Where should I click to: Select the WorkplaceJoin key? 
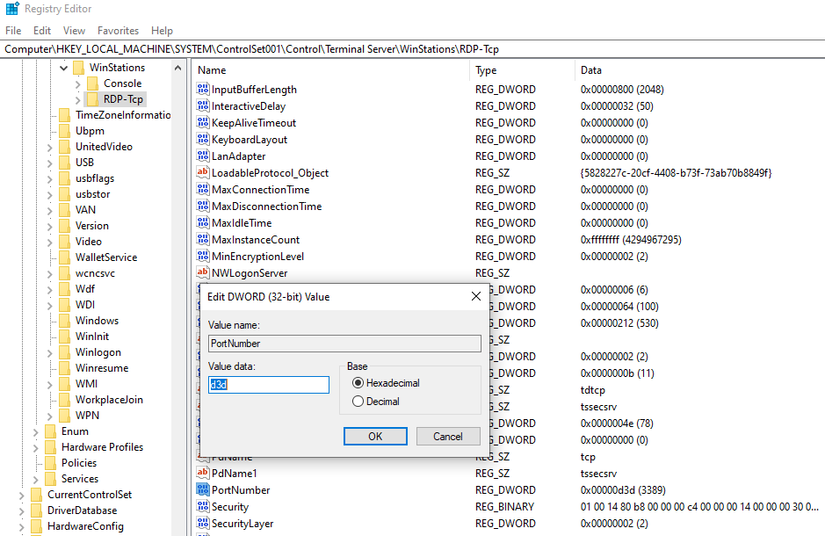coord(109,400)
